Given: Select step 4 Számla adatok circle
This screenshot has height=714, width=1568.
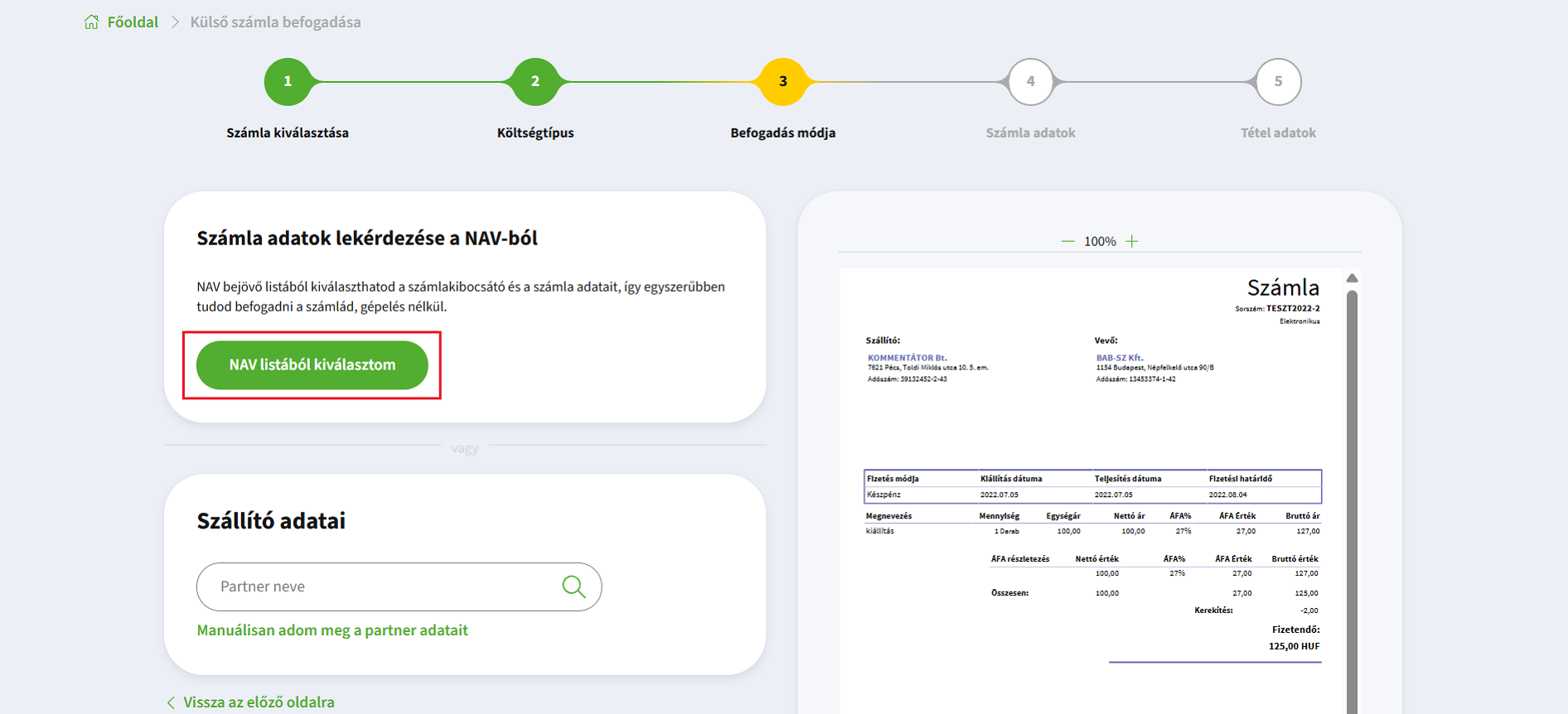Looking at the screenshot, I should coord(1031,81).
